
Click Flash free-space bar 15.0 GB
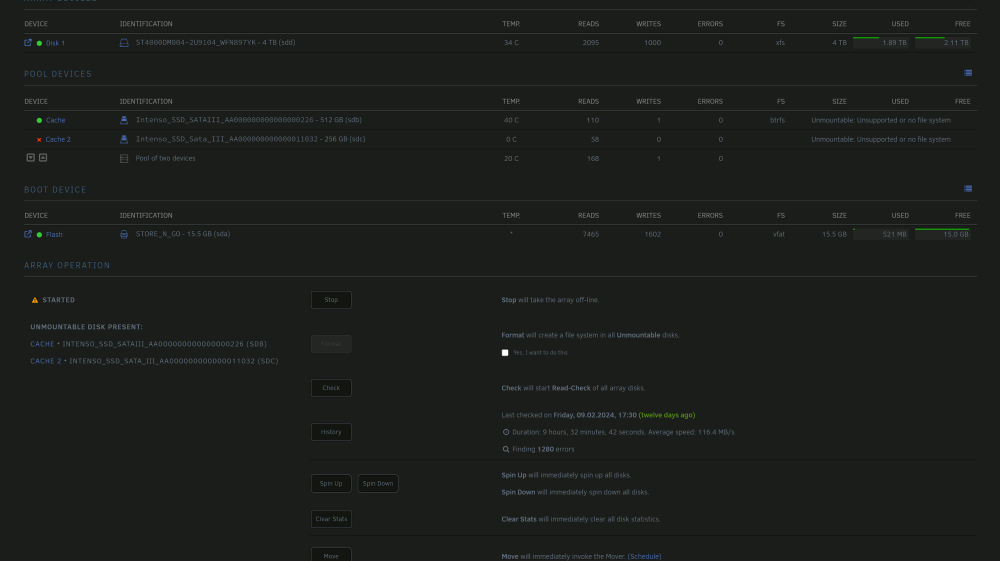tap(943, 234)
